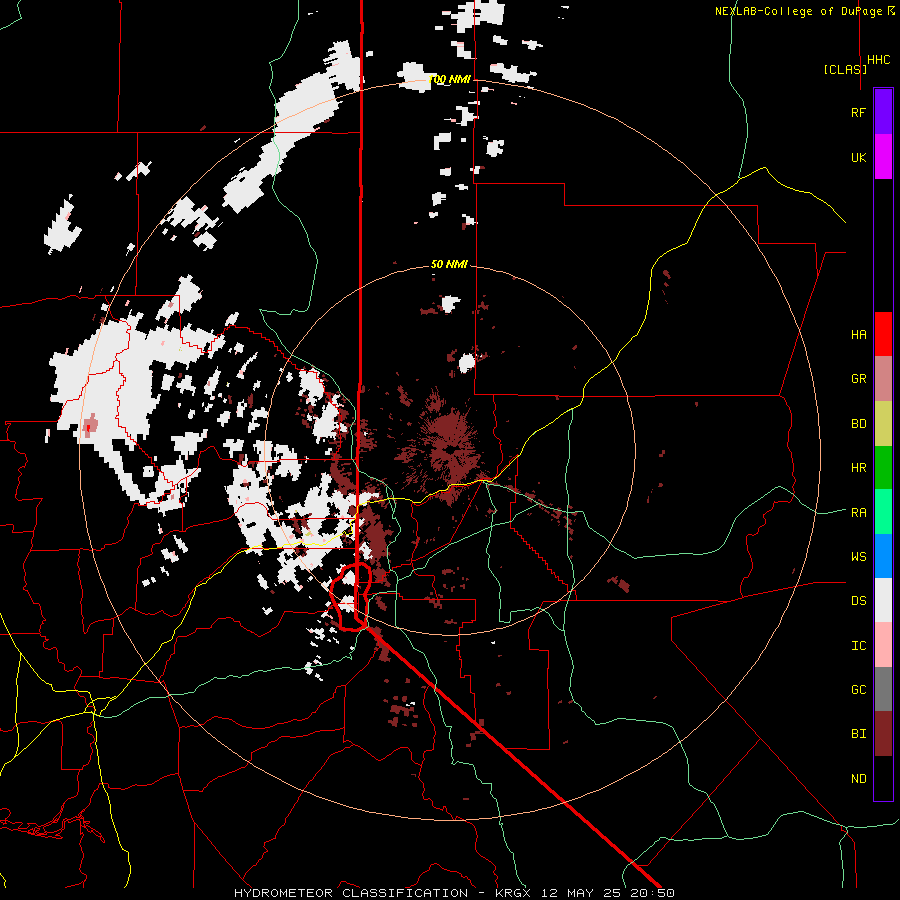Click the 'NEXLAB-College of DuPage' credit text
This screenshot has height=900, width=900.
click(798, 11)
